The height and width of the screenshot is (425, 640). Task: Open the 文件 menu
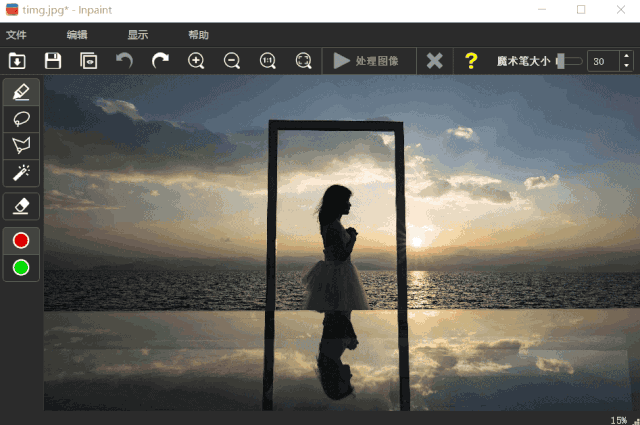pyautogui.click(x=17, y=35)
